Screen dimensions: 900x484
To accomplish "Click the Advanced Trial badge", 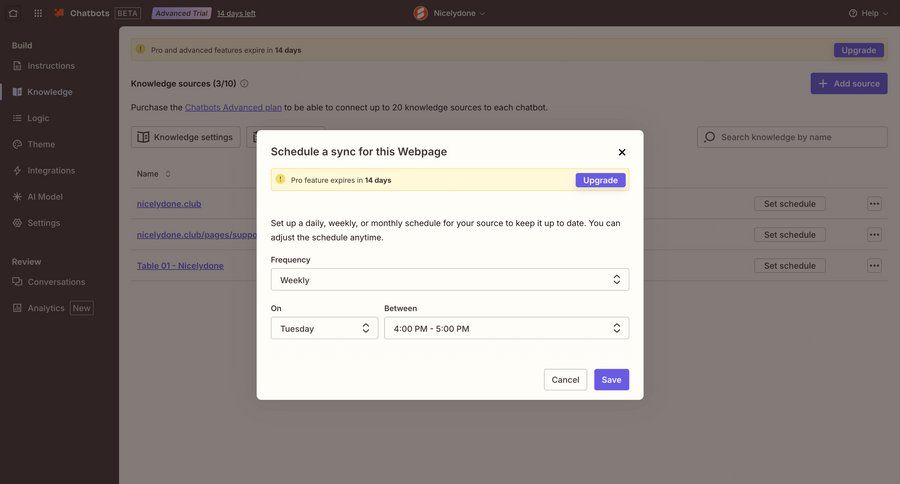I will 181,13.
